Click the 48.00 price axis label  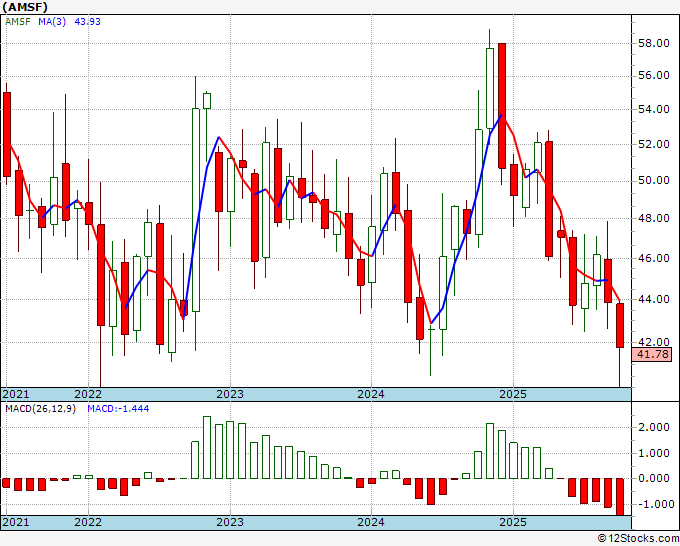coord(654,218)
